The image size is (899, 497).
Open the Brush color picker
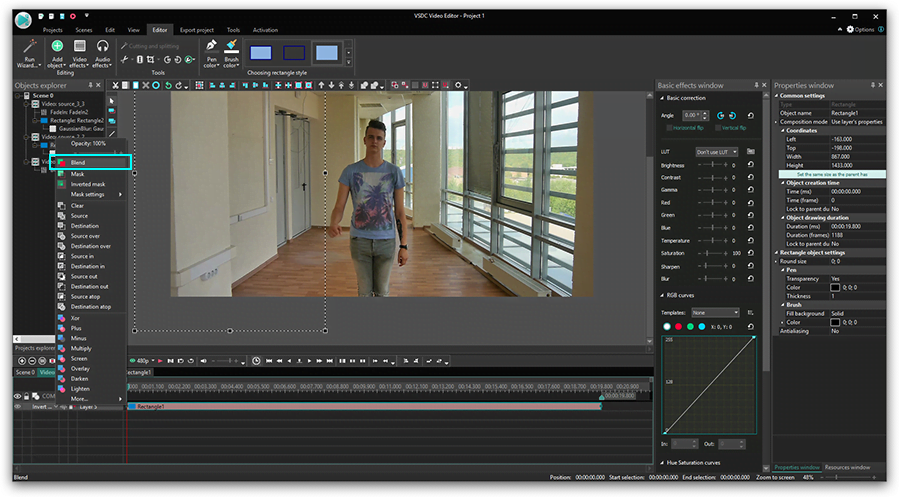click(231, 53)
